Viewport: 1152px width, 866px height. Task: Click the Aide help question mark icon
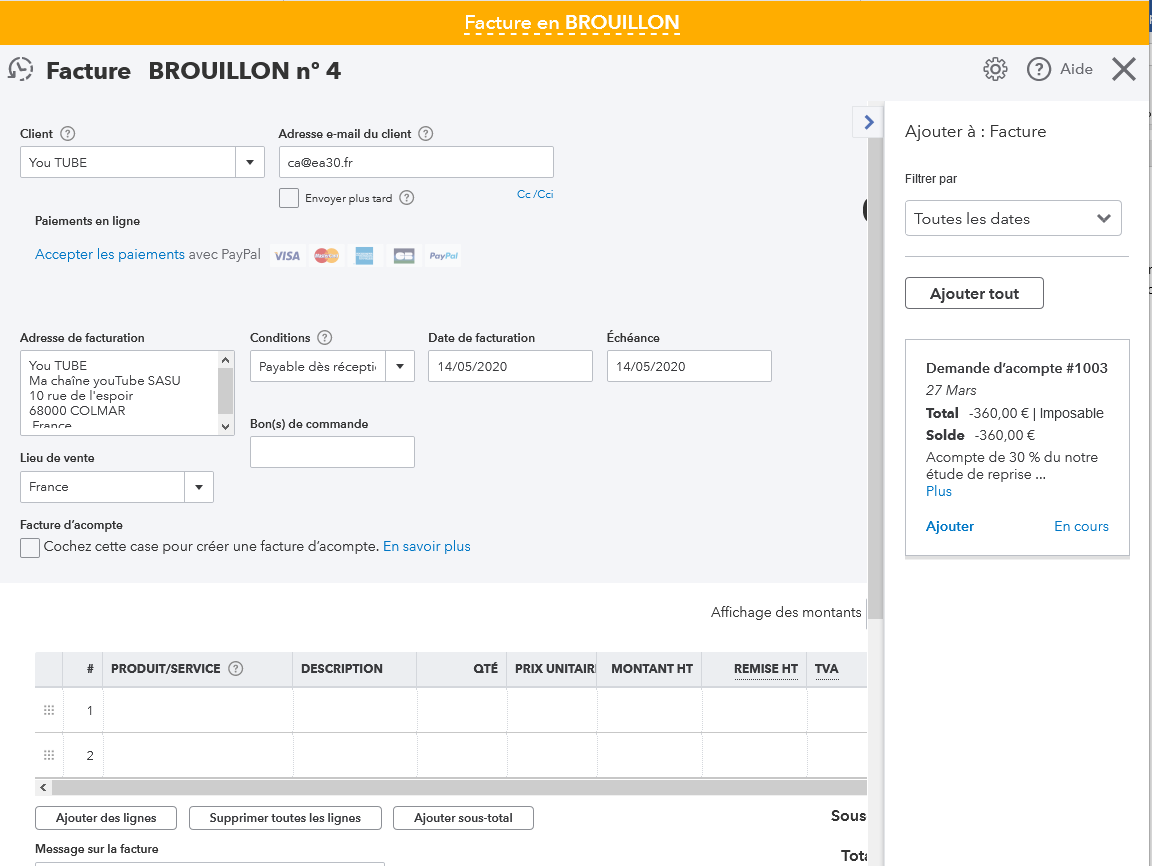coord(1039,69)
